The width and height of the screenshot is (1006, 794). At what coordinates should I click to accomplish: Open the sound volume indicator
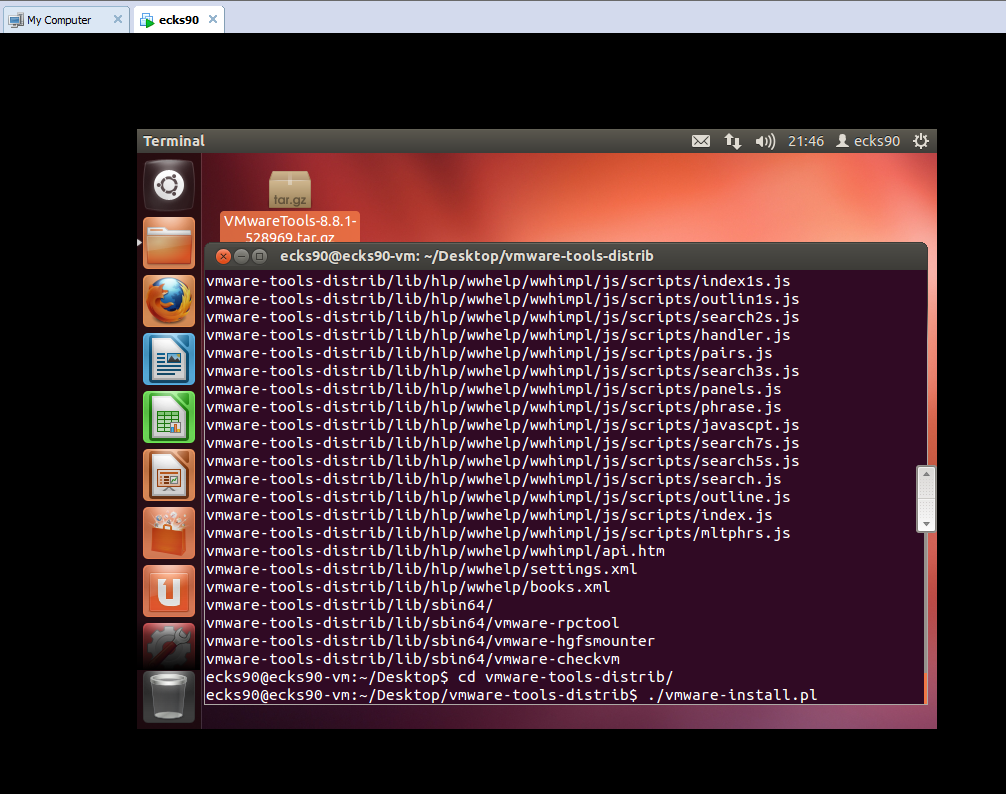765,141
